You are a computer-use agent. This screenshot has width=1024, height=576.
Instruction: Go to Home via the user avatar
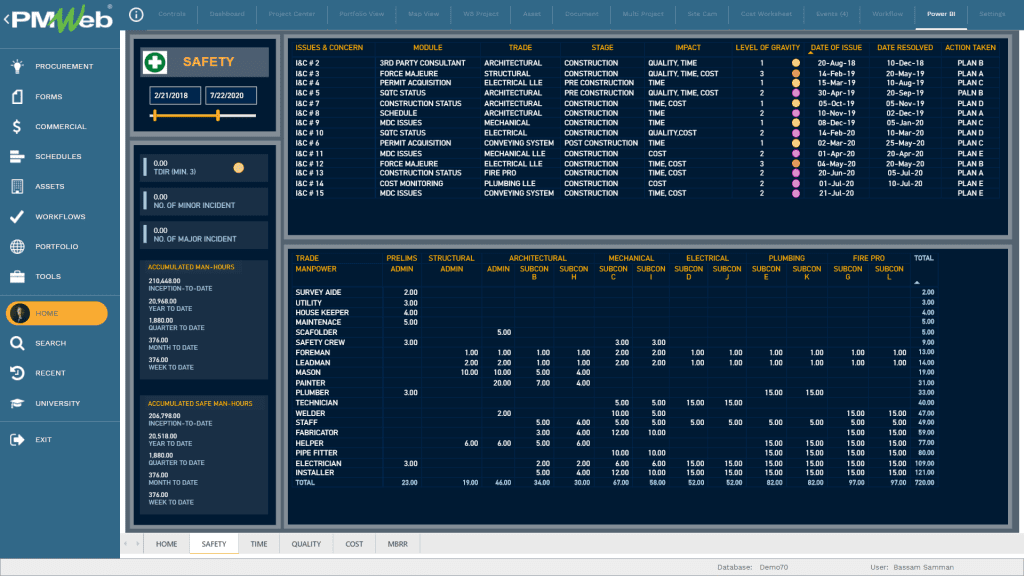(20, 313)
